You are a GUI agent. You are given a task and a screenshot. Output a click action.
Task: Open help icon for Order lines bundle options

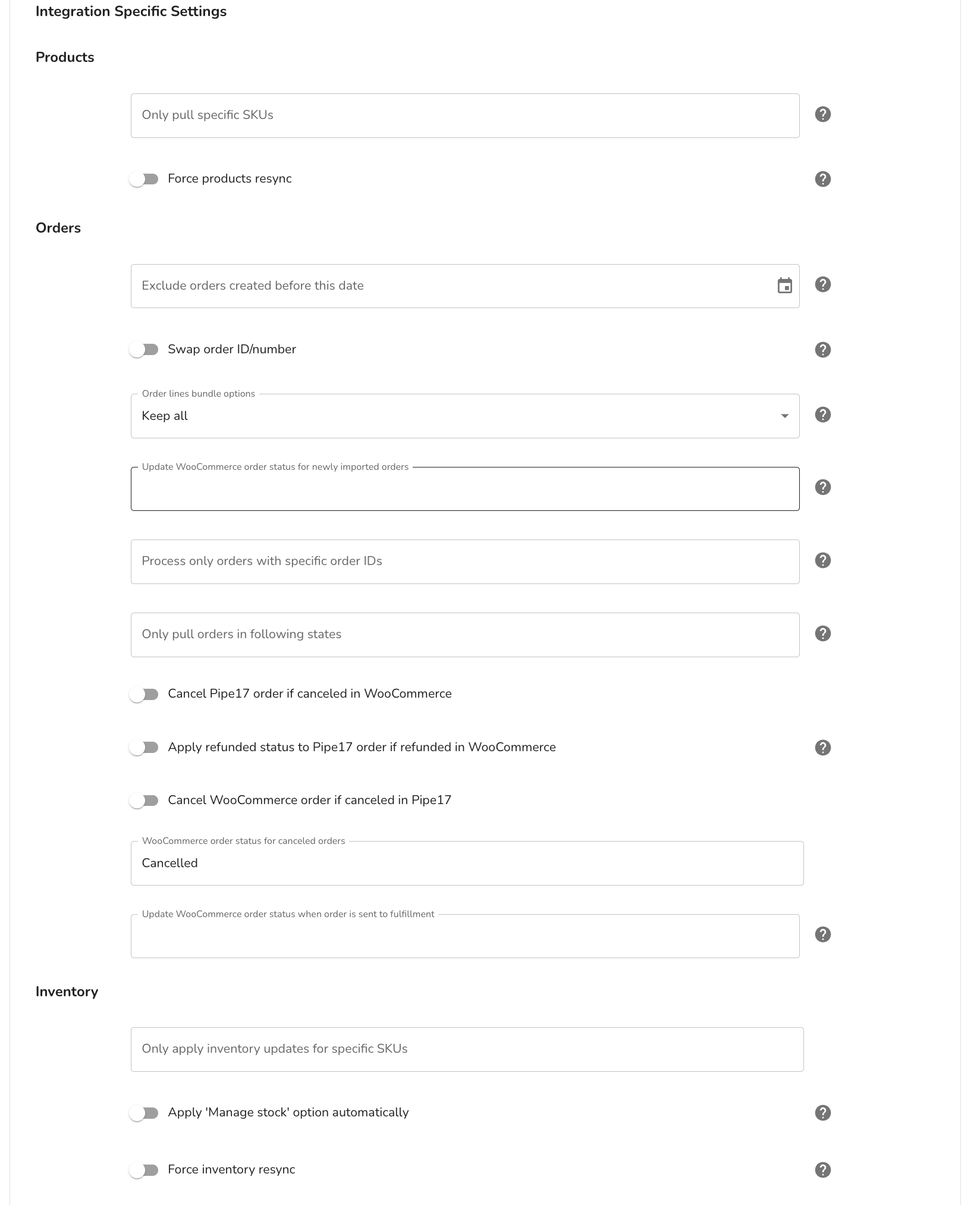822,415
